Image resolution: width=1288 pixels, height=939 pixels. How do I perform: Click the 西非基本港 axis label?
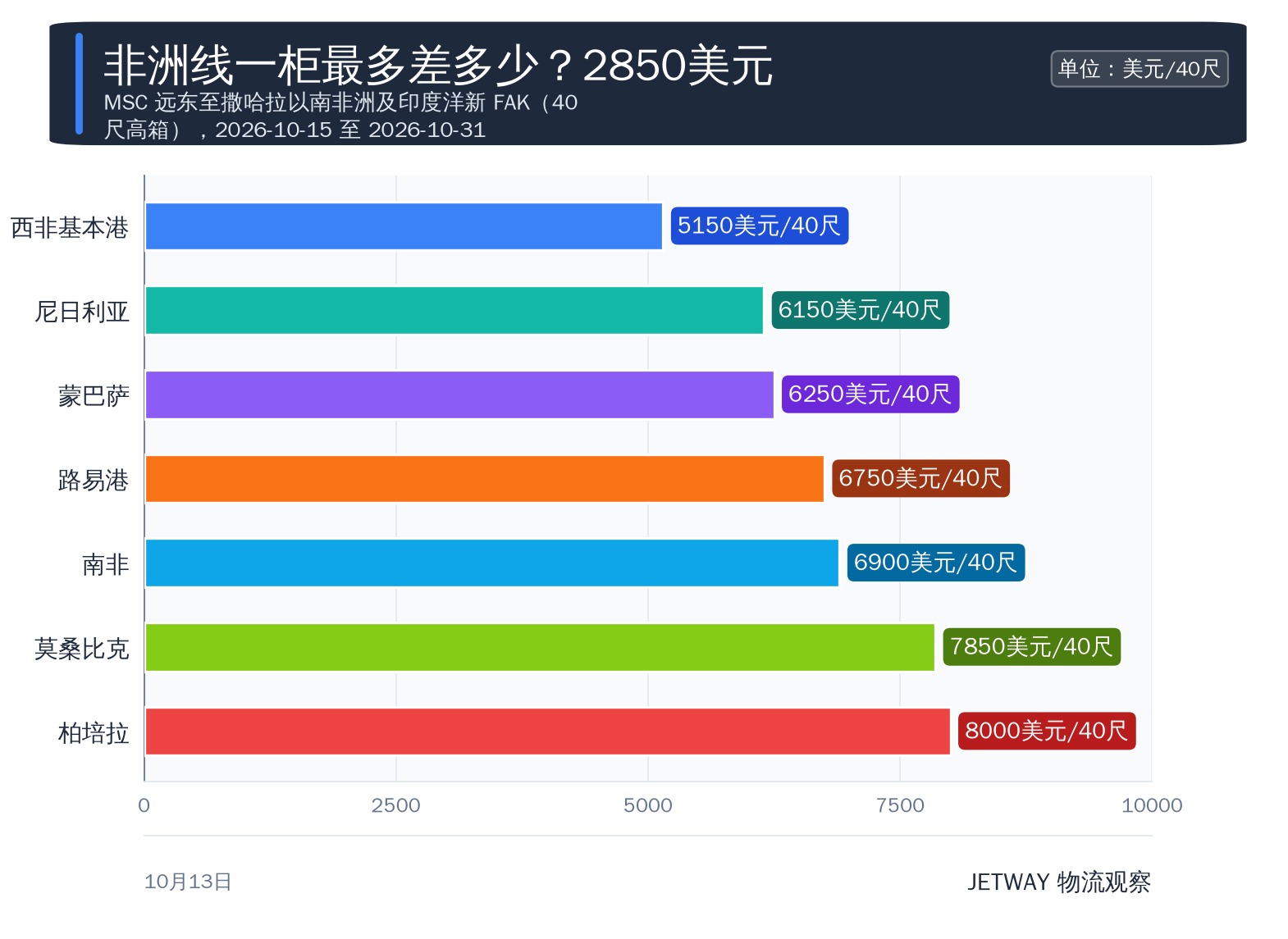pos(70,228)
